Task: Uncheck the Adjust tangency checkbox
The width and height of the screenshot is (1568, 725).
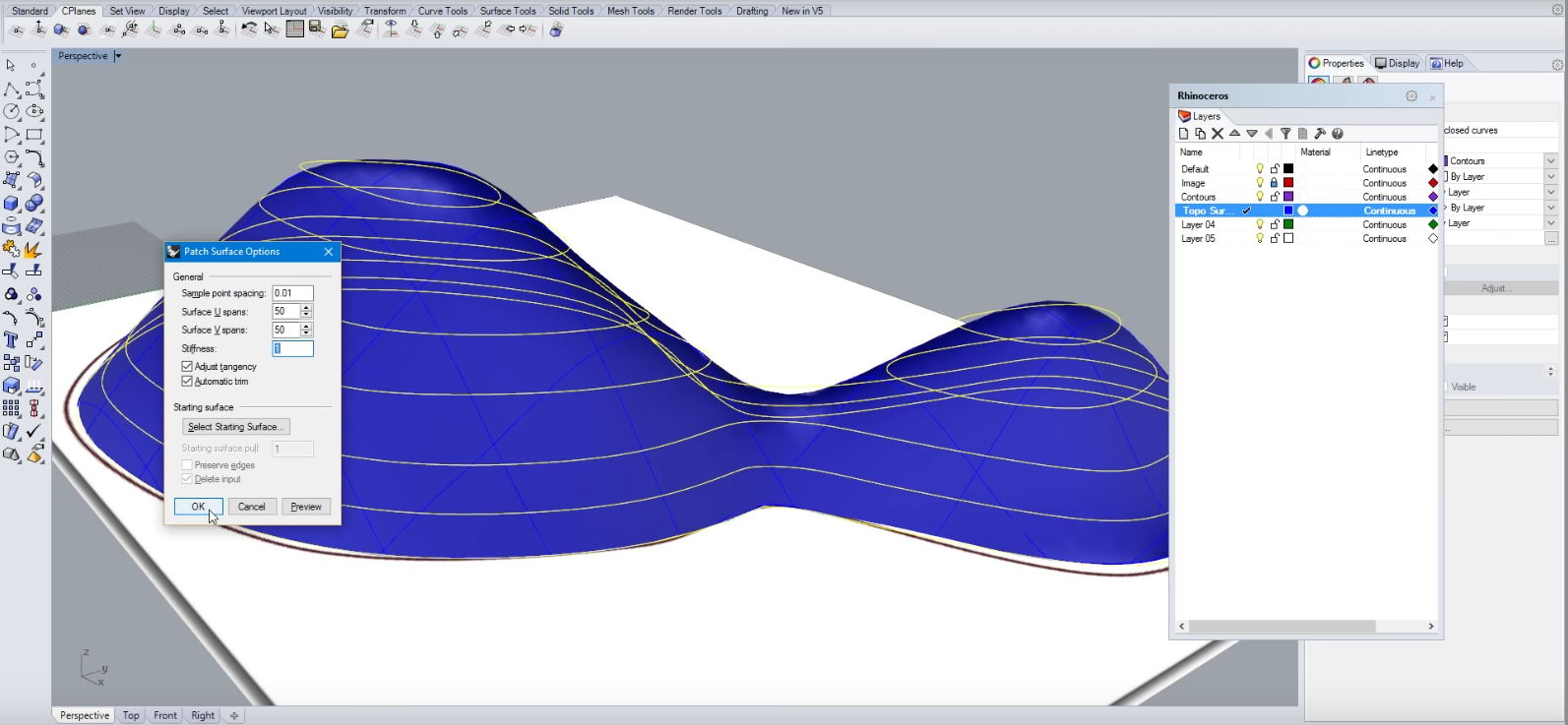Action: (x=187, y=367)
